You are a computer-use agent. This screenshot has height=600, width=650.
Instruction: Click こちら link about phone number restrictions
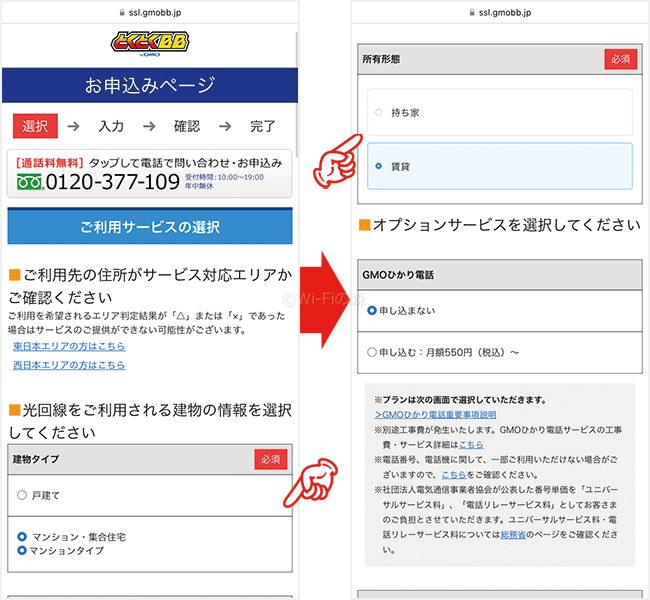click(454, 475)
